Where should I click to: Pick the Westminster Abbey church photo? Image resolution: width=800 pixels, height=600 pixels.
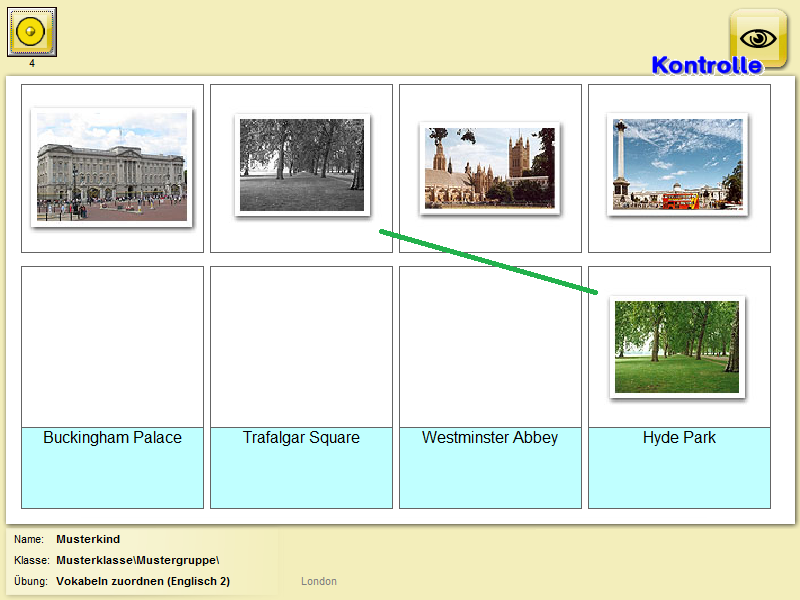490,167
